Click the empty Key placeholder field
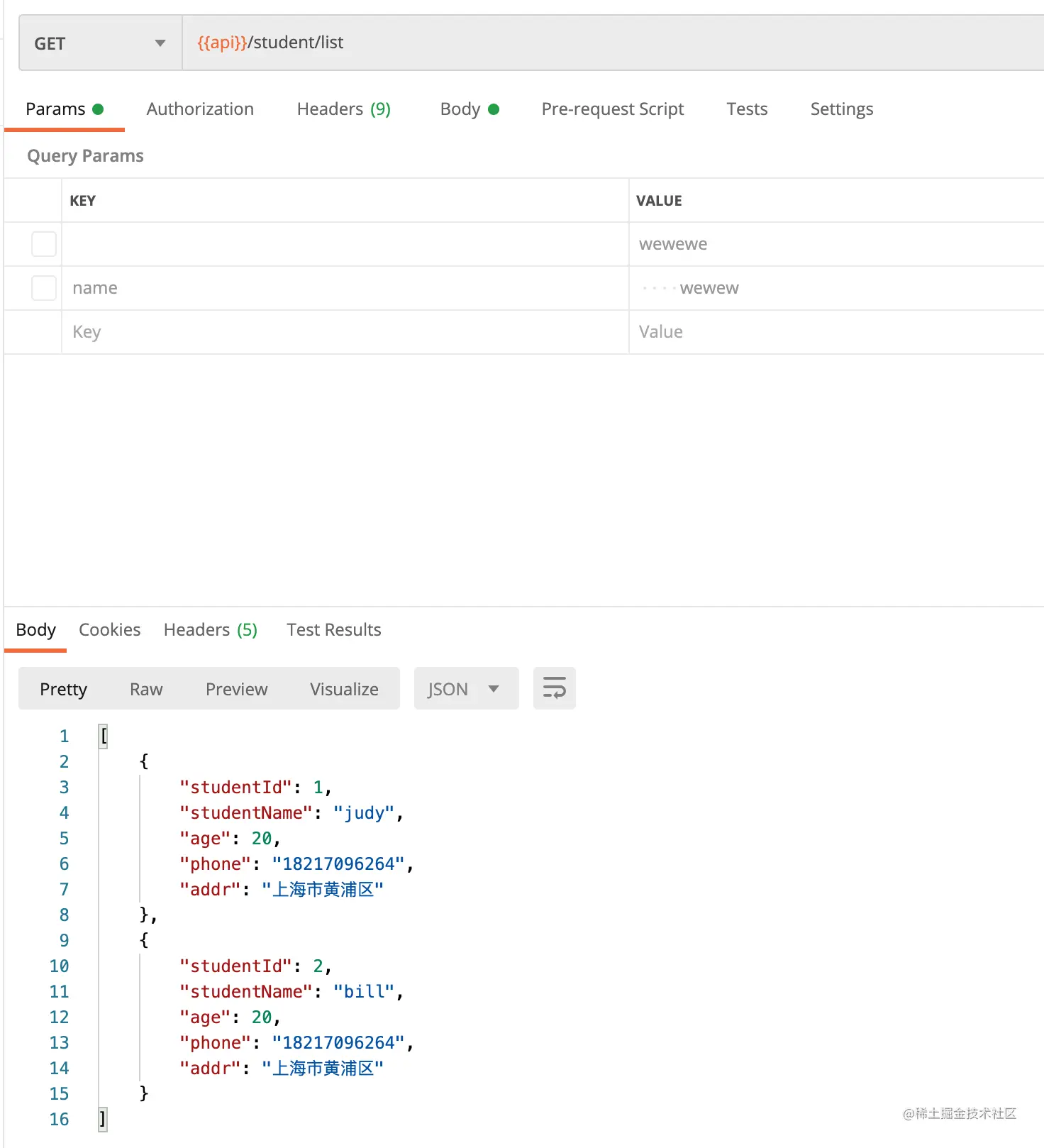1044x1148 pixels. point(345,332)
